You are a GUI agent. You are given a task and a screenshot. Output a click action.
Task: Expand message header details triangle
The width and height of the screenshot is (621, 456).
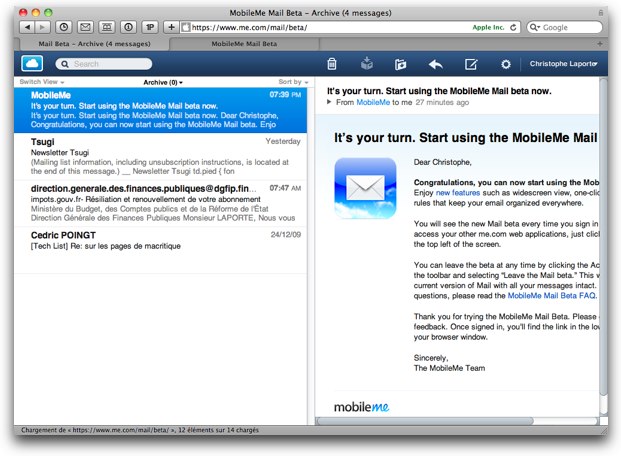(329, 102)
